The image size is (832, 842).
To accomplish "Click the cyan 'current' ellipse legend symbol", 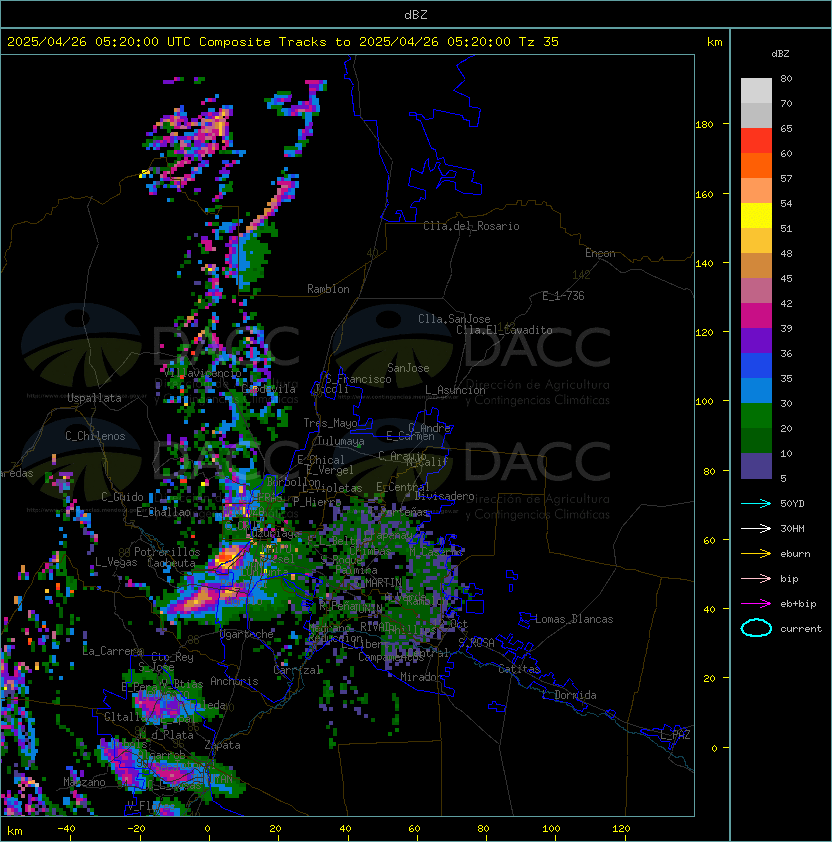I will click(x=756, y=628).
